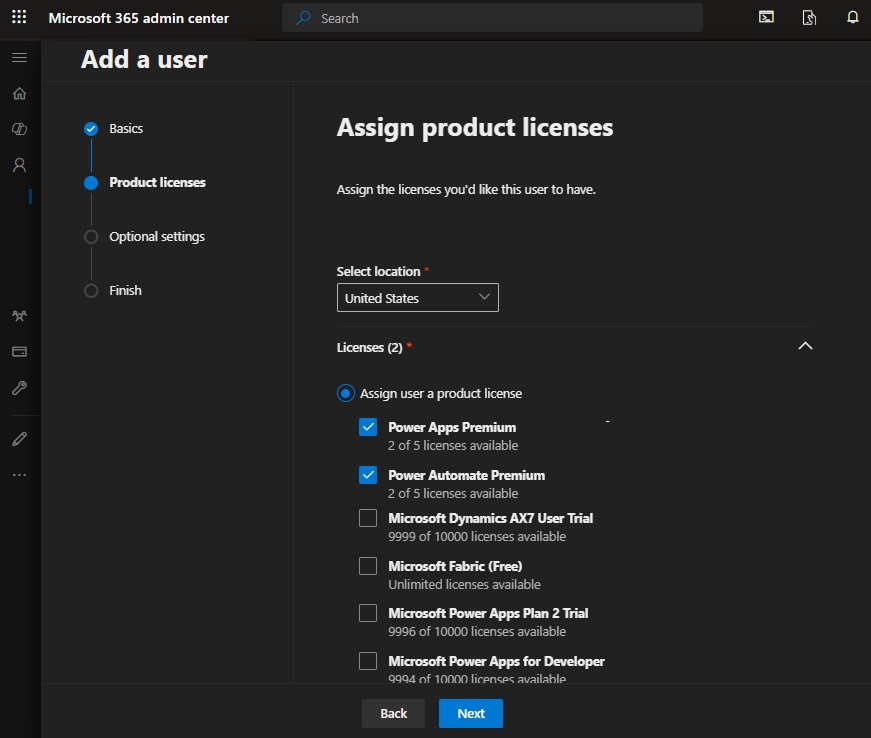Click the Assign product licenses heading
The image size is (871, 738).
(475, 128)
